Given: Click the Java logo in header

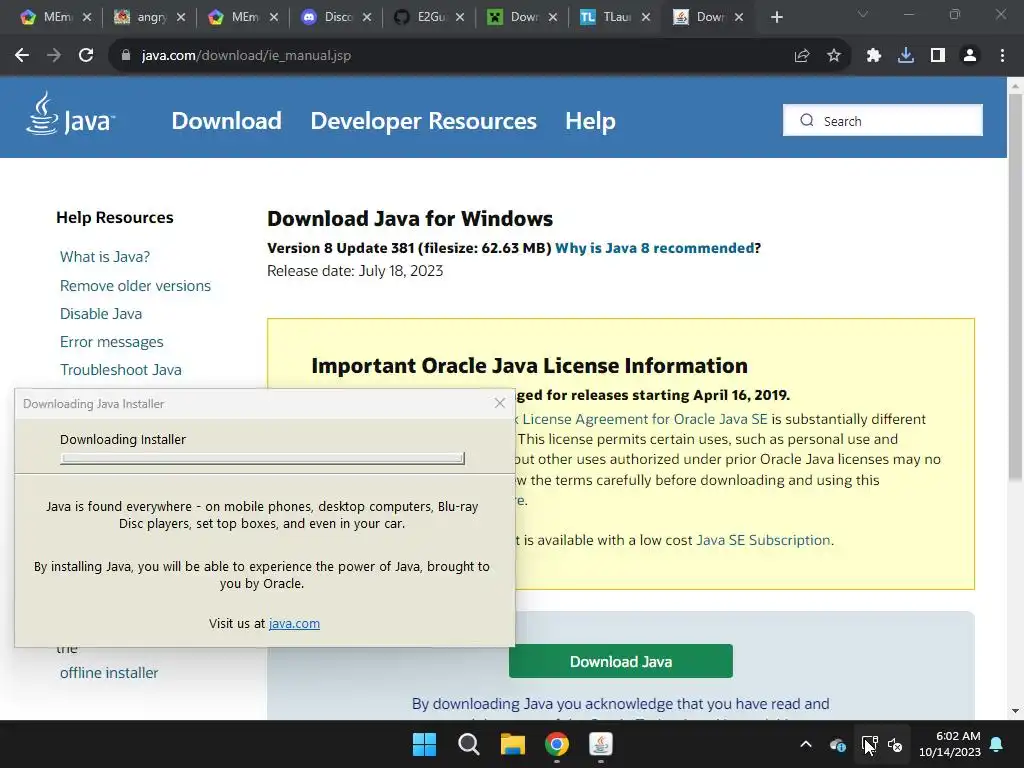Looking at the screenshot, I should click(71, 114).
